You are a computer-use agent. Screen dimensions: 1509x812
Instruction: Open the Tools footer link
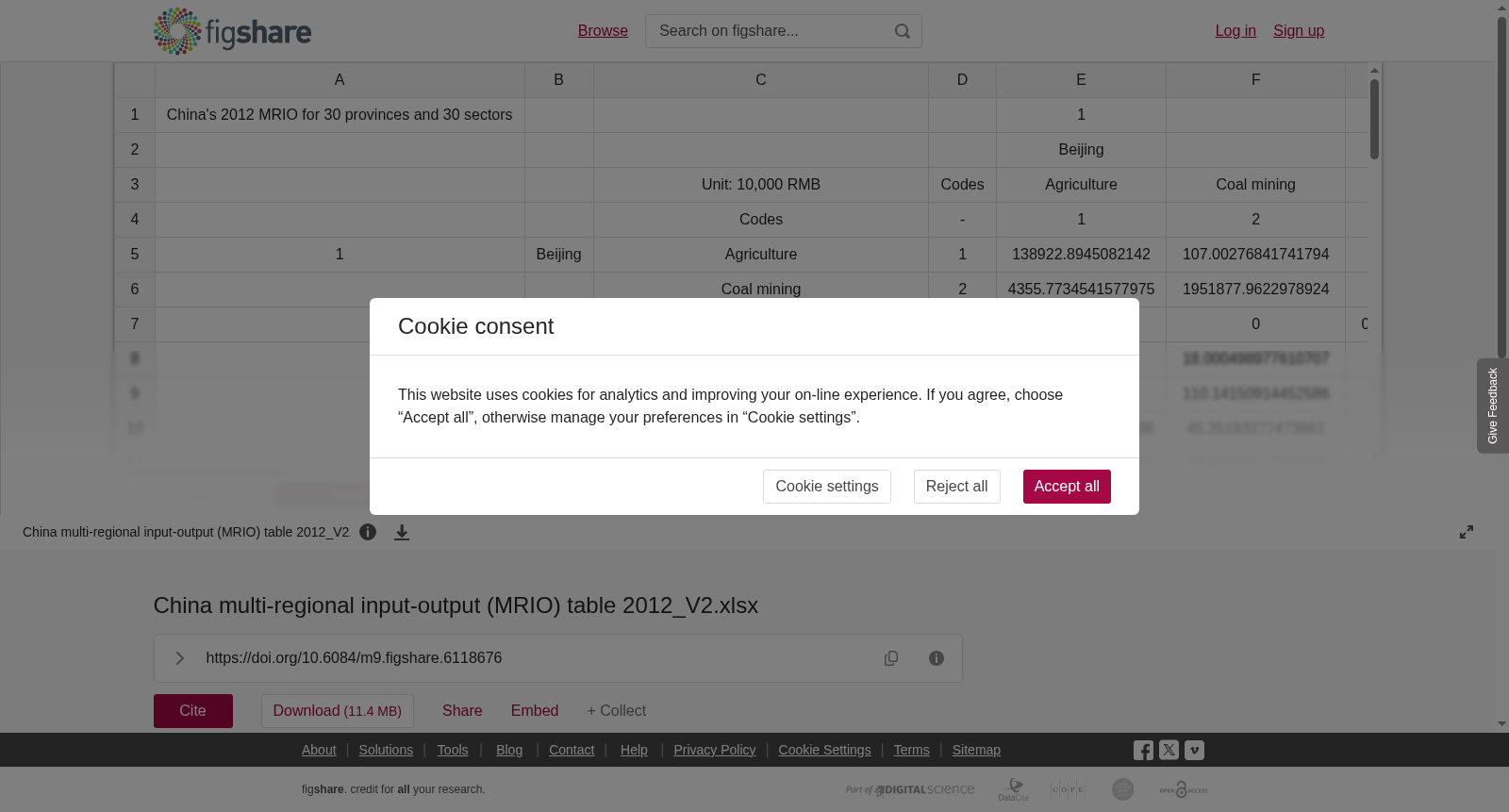point(453,750)
